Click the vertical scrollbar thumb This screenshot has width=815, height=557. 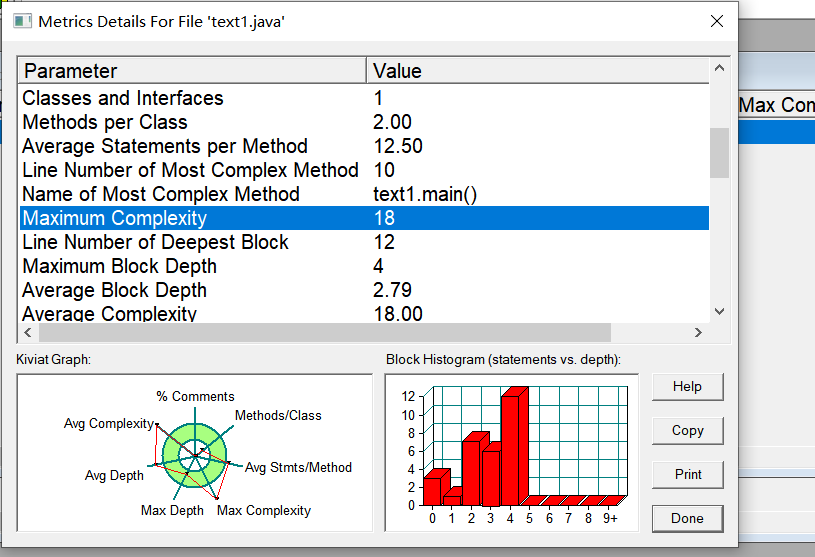719,153
